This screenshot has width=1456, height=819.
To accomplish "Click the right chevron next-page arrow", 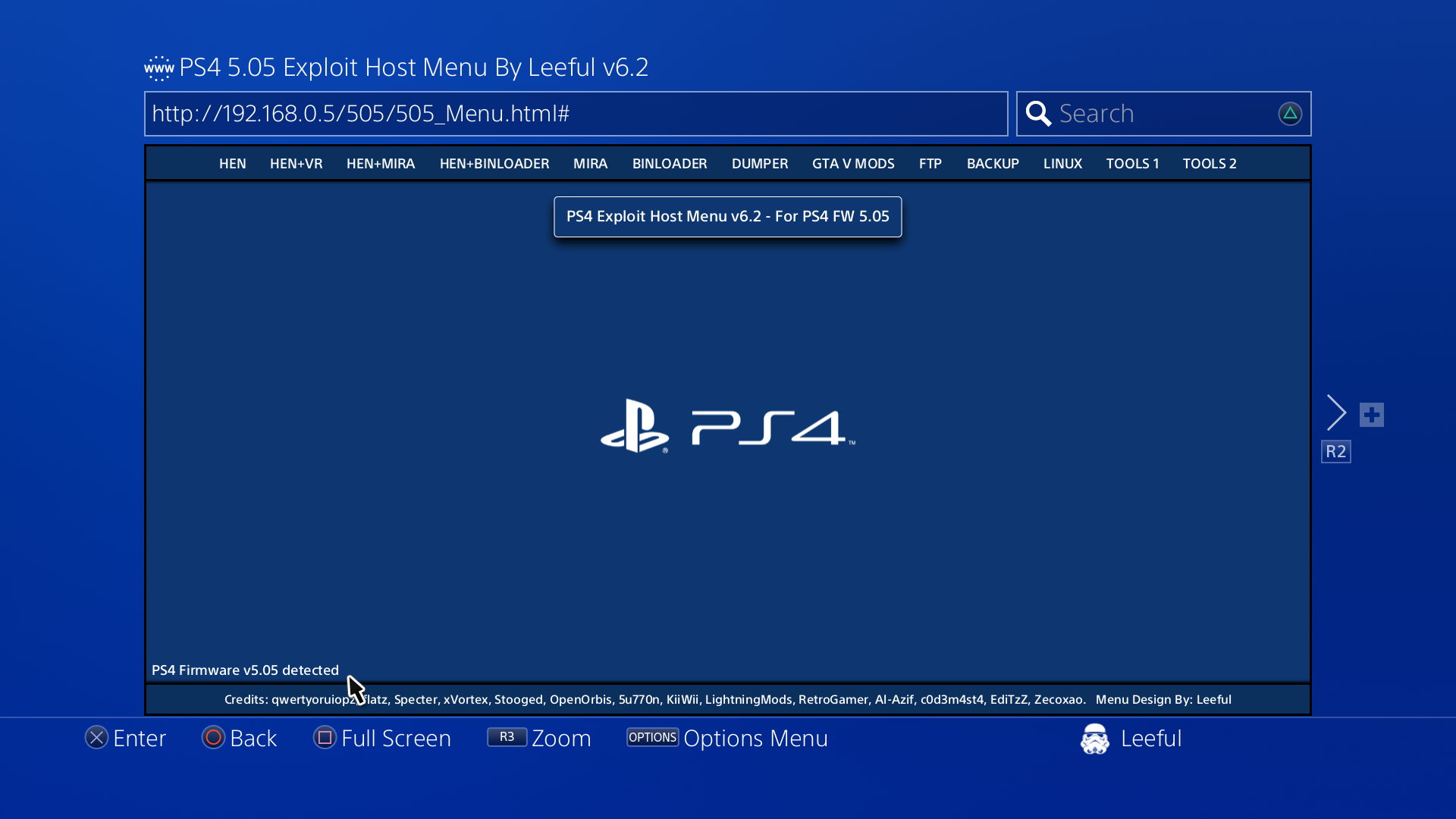I will pos(1336,413).
